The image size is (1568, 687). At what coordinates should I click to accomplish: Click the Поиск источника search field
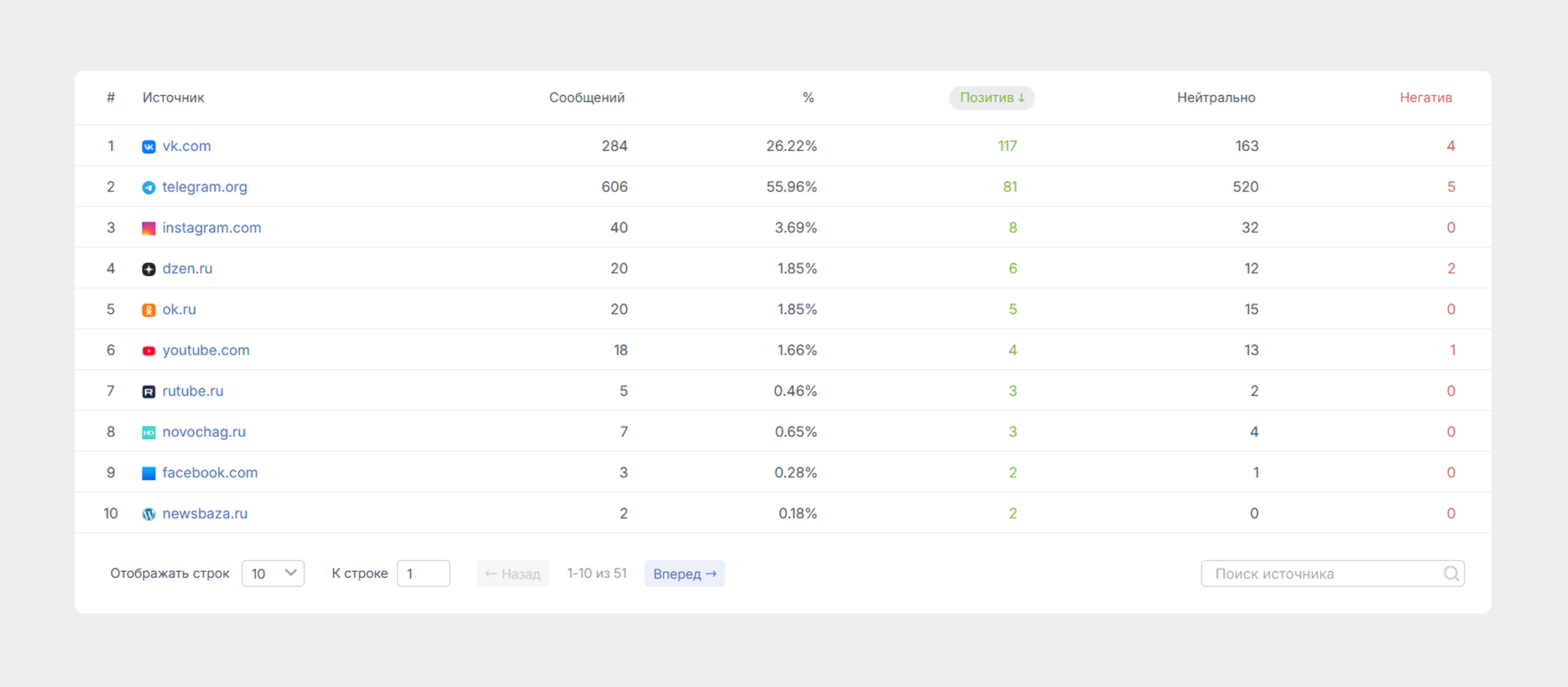[x=1332, y=574]
